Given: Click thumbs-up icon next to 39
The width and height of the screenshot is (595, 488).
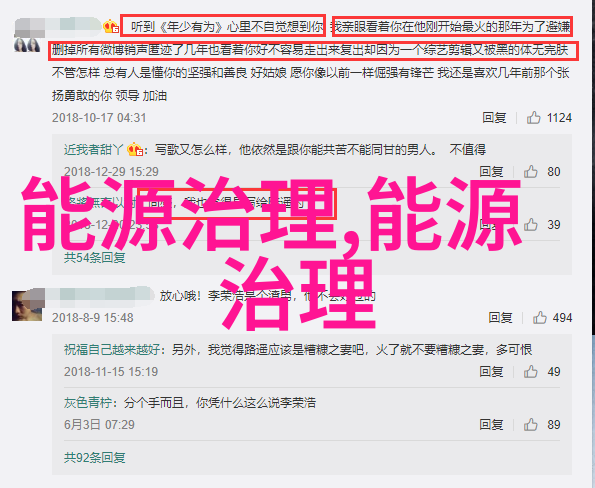Looking at the screenshot, I should [x=531, y=225].
